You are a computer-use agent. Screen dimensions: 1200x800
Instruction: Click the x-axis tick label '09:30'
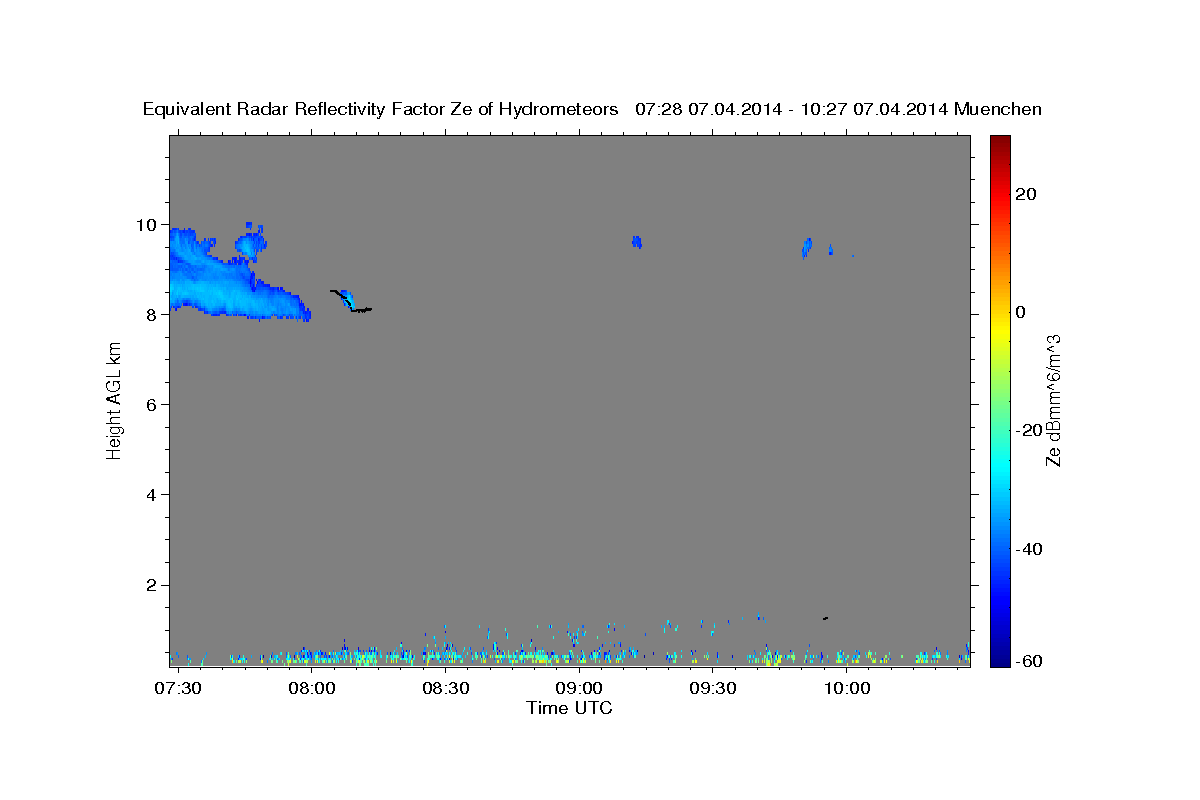(714, 689)
